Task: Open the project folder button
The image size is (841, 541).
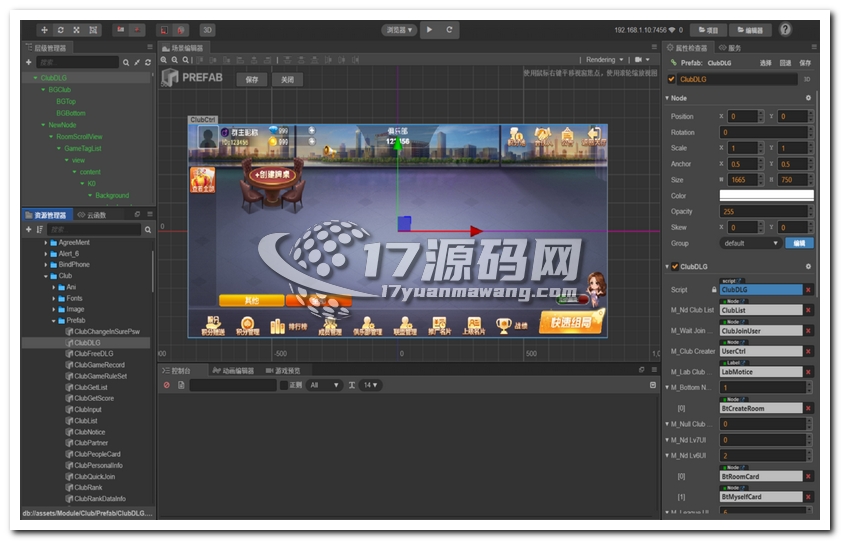Action: pyautogui.click(x=708, y=30)
